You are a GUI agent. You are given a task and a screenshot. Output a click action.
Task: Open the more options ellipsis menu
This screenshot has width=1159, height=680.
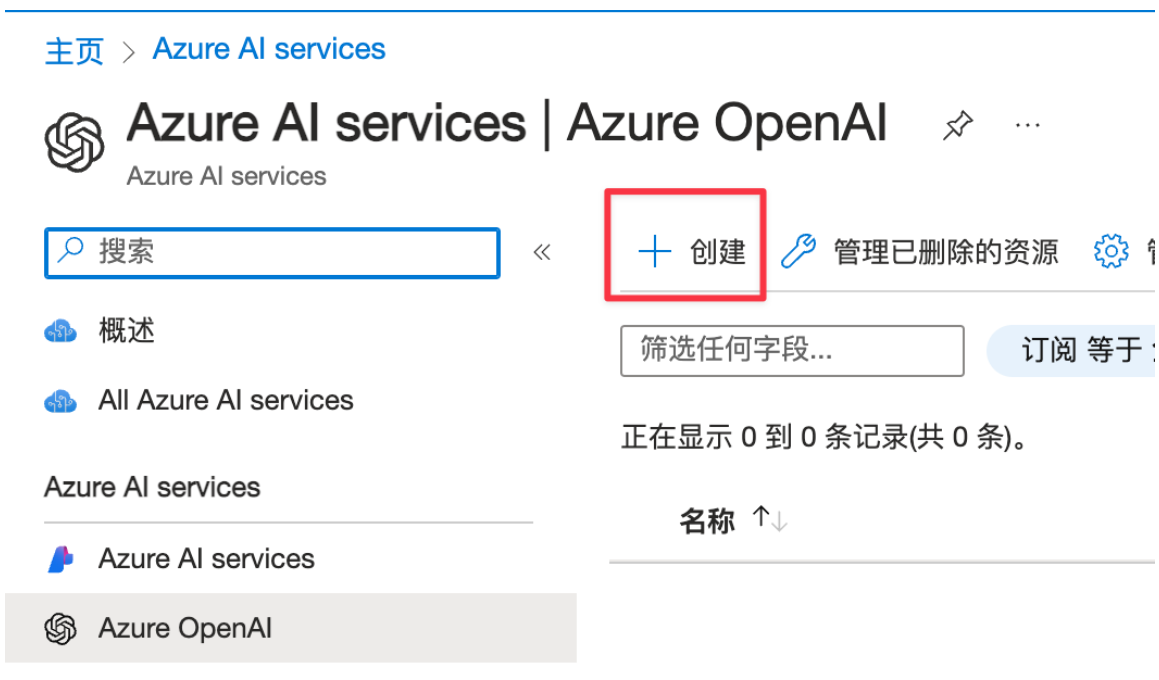tap(1027, 126)
